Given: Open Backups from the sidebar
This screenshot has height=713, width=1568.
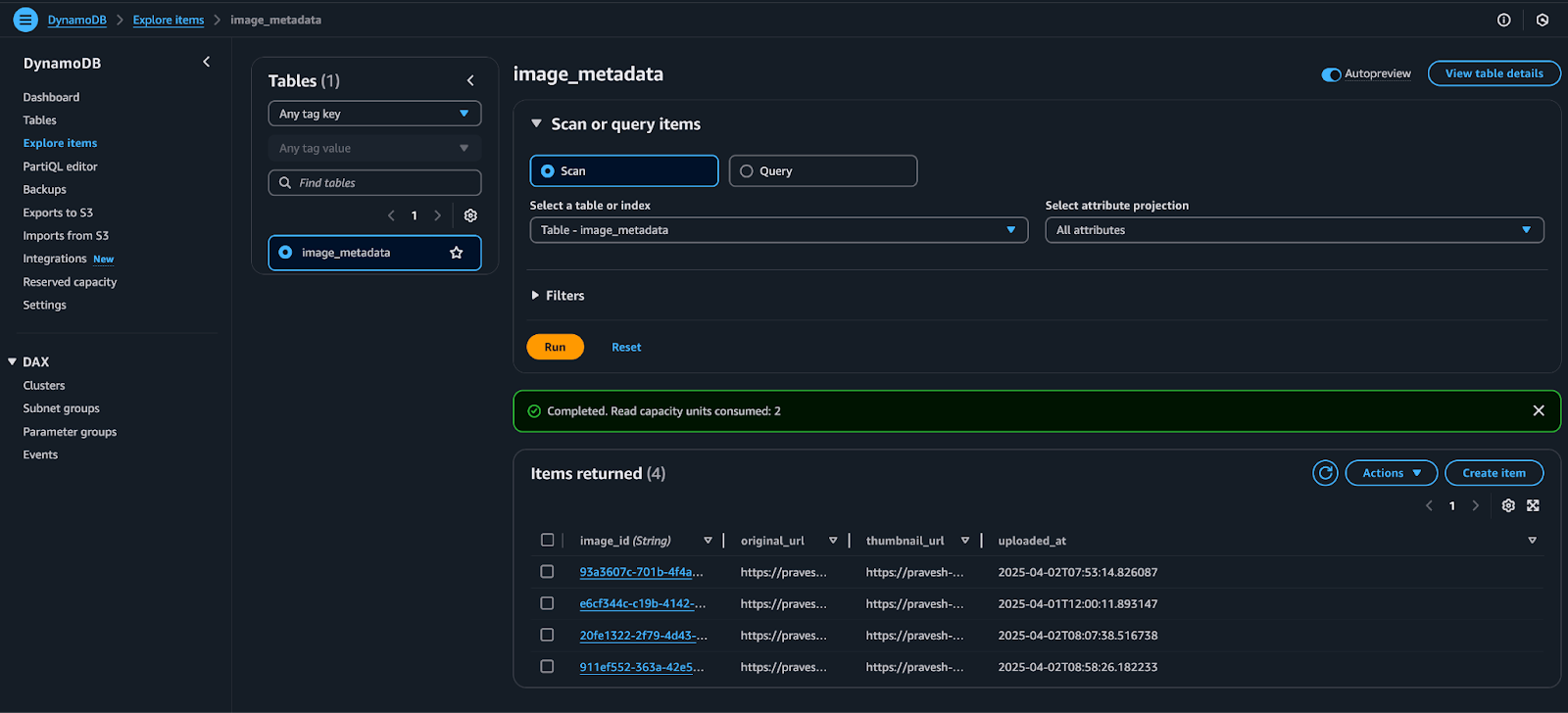Looking at the screenshot, I should pyautogui.click(x=44, y=190).
